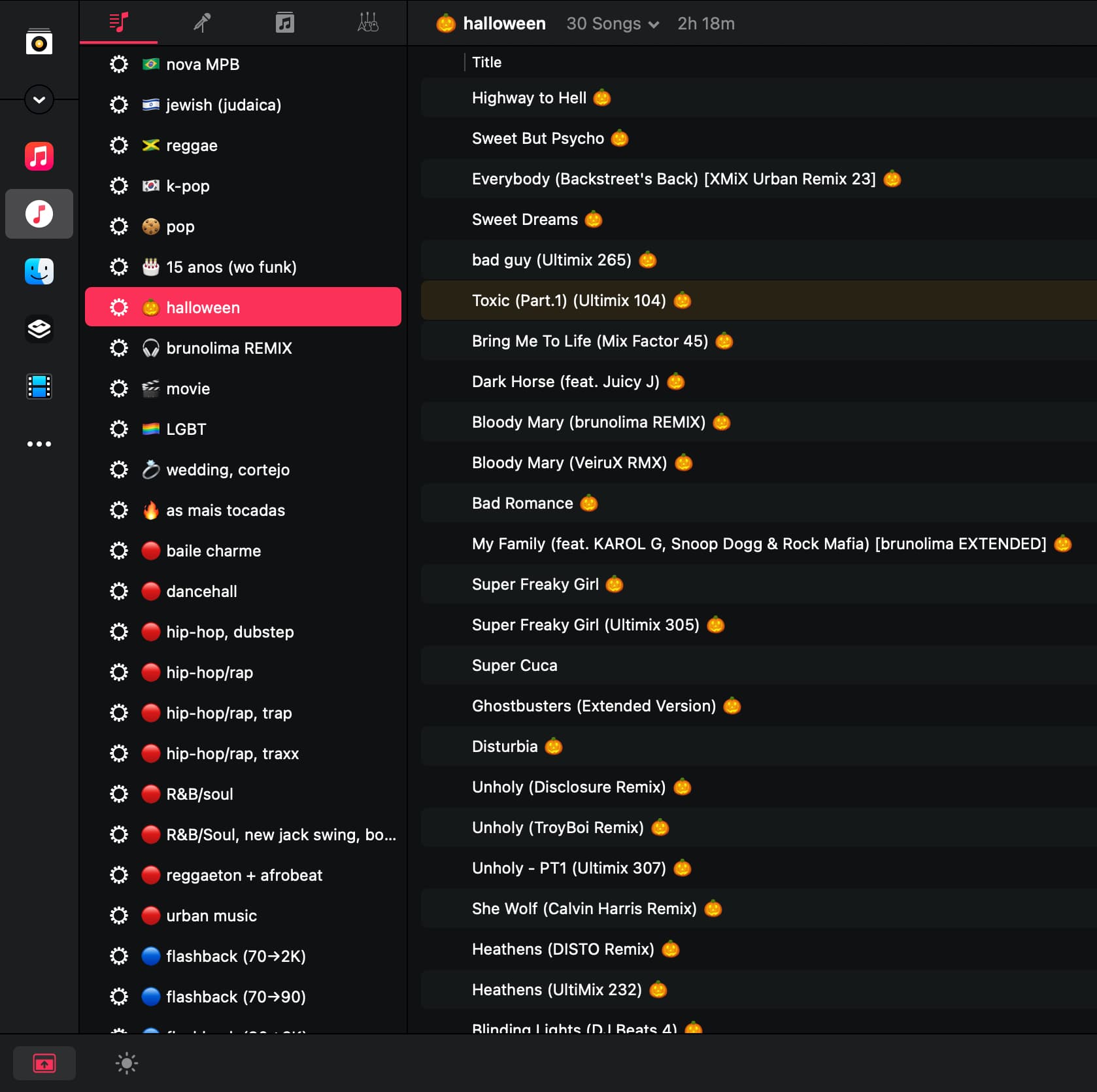Toggle the red screen share button
The width and height of the screenshot is (1097, 1092).
[44, 1063]
